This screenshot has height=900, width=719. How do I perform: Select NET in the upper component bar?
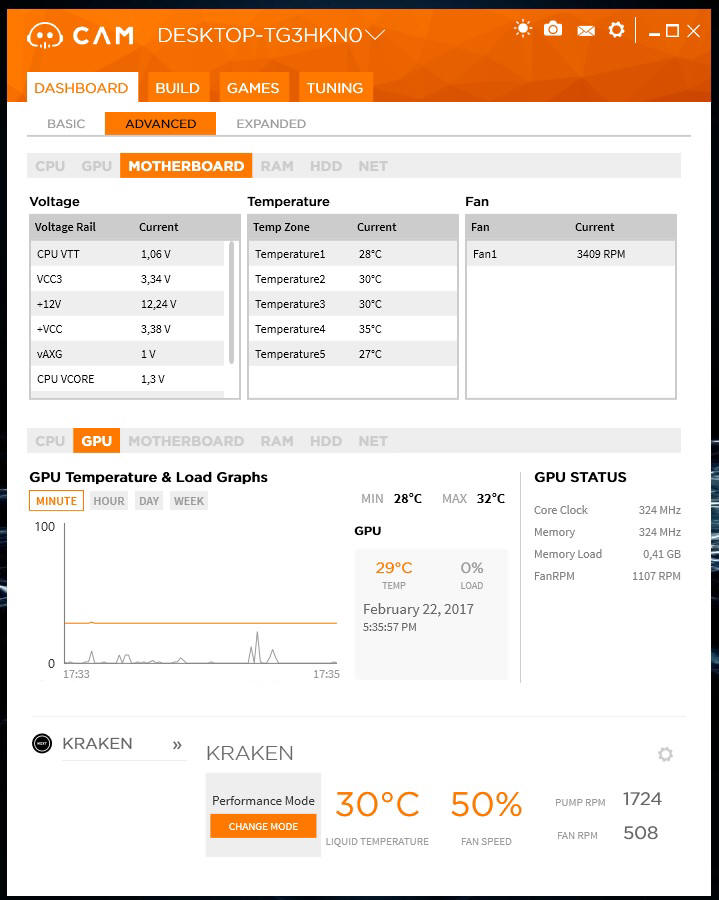pyautogui.click(x=373, y=166)
